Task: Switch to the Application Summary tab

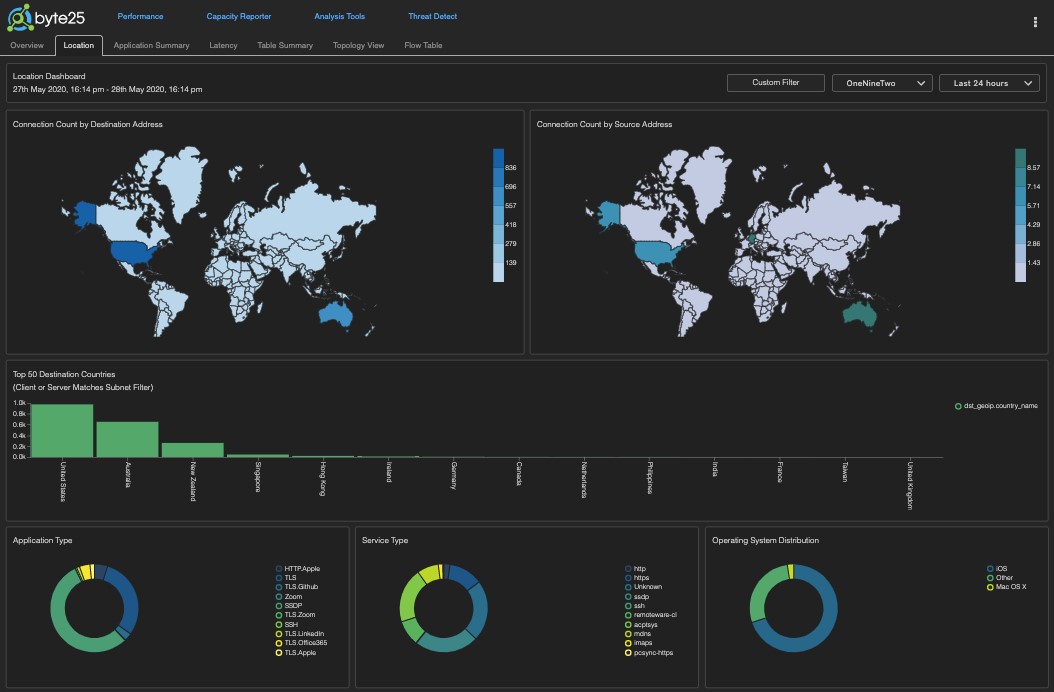Action: coord(151,45)
